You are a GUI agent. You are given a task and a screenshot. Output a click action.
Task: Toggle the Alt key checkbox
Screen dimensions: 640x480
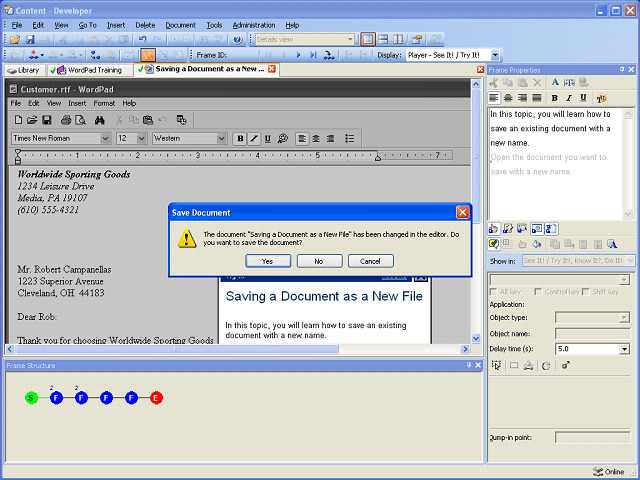(493, 291)
